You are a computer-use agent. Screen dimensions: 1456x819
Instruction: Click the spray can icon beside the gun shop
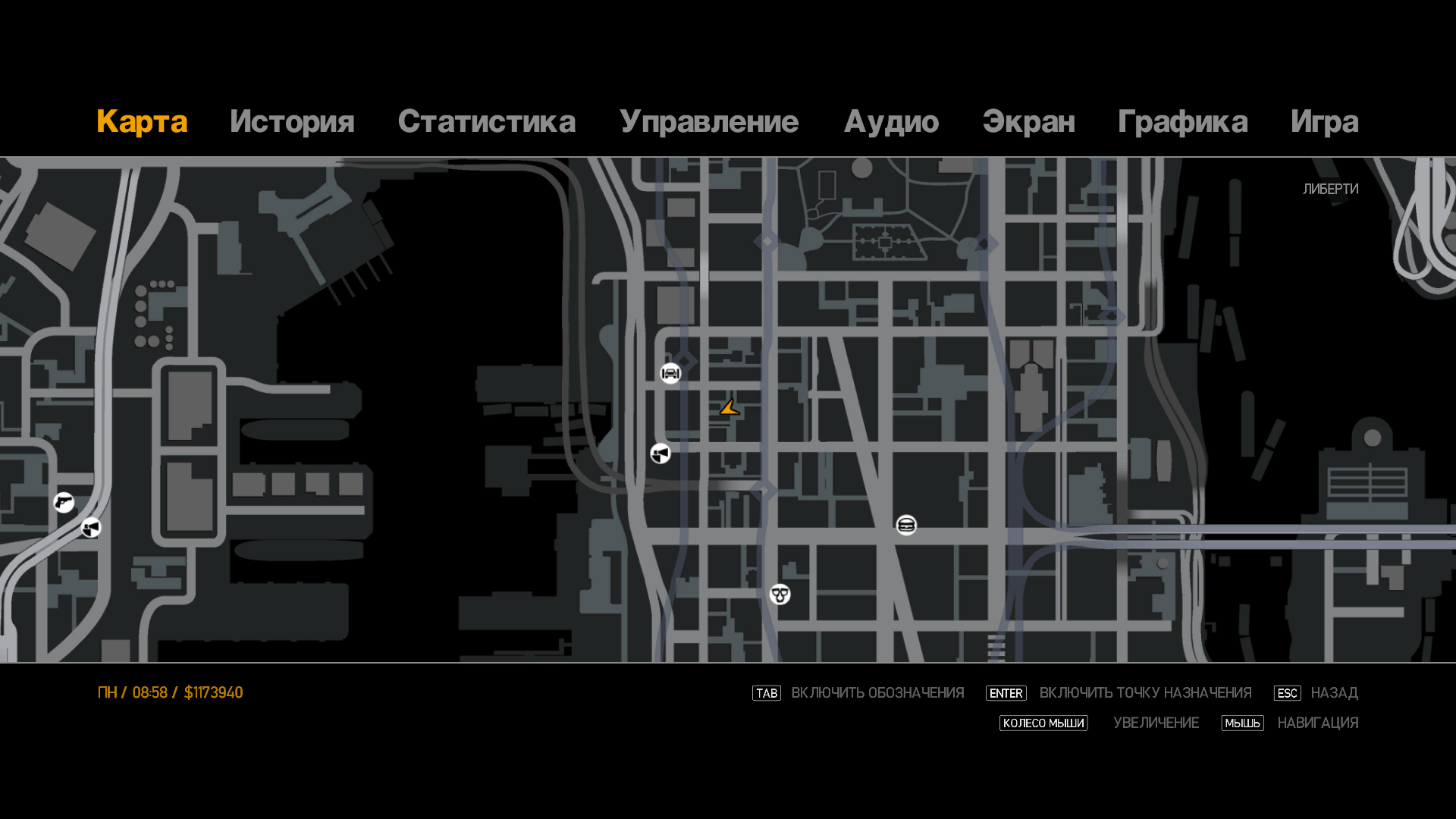point(91,527)
